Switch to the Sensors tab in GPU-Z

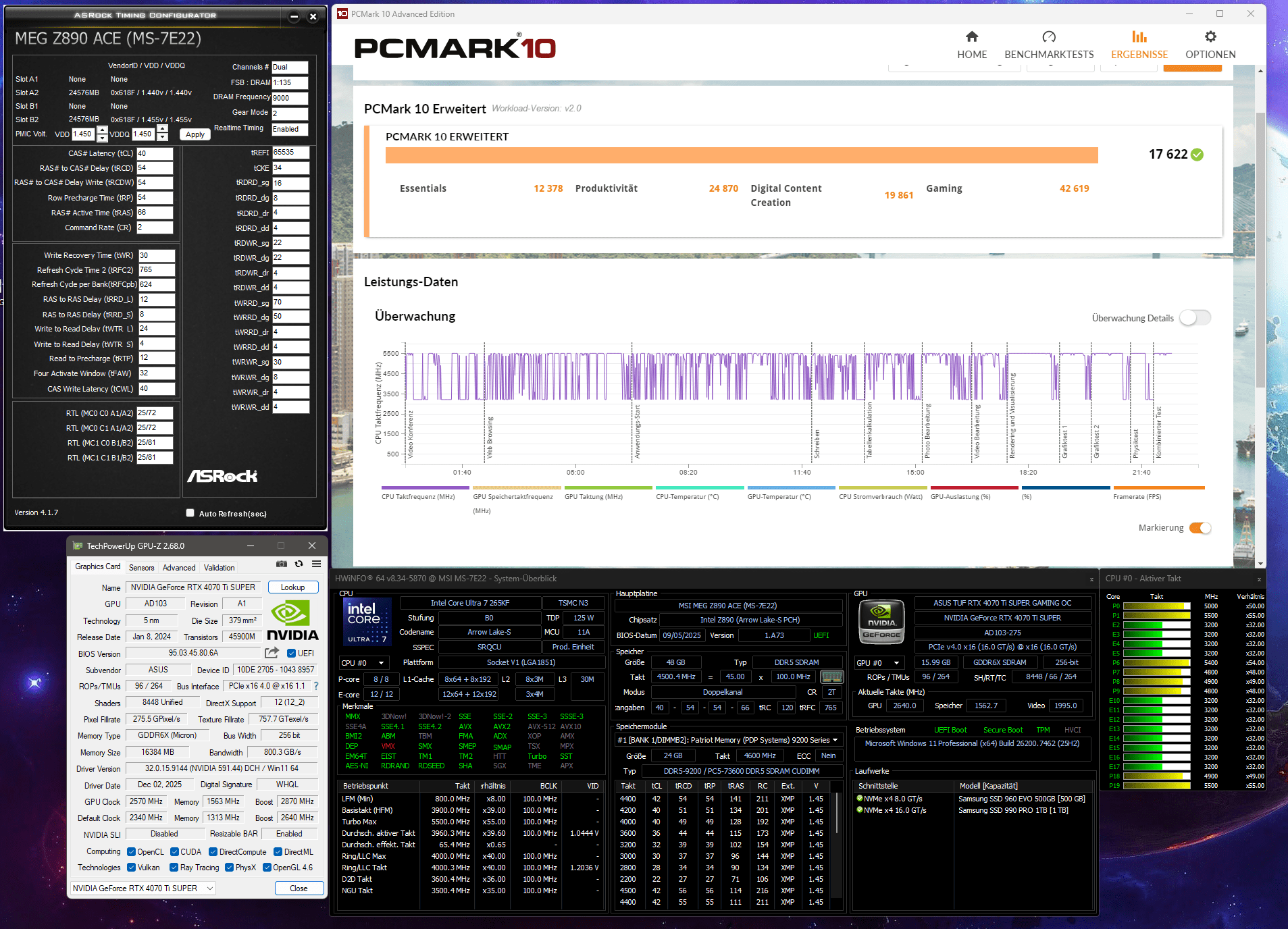(141, 567)
